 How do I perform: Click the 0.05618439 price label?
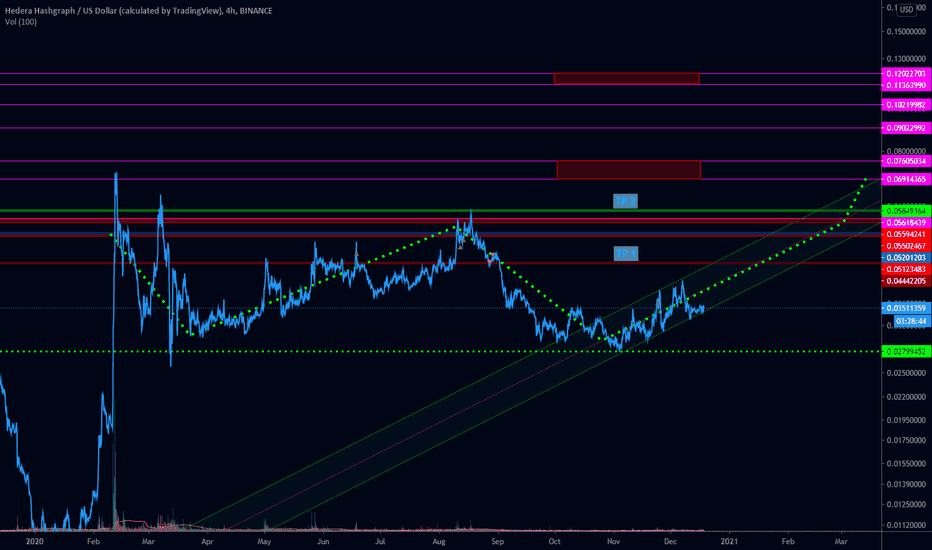906,222
